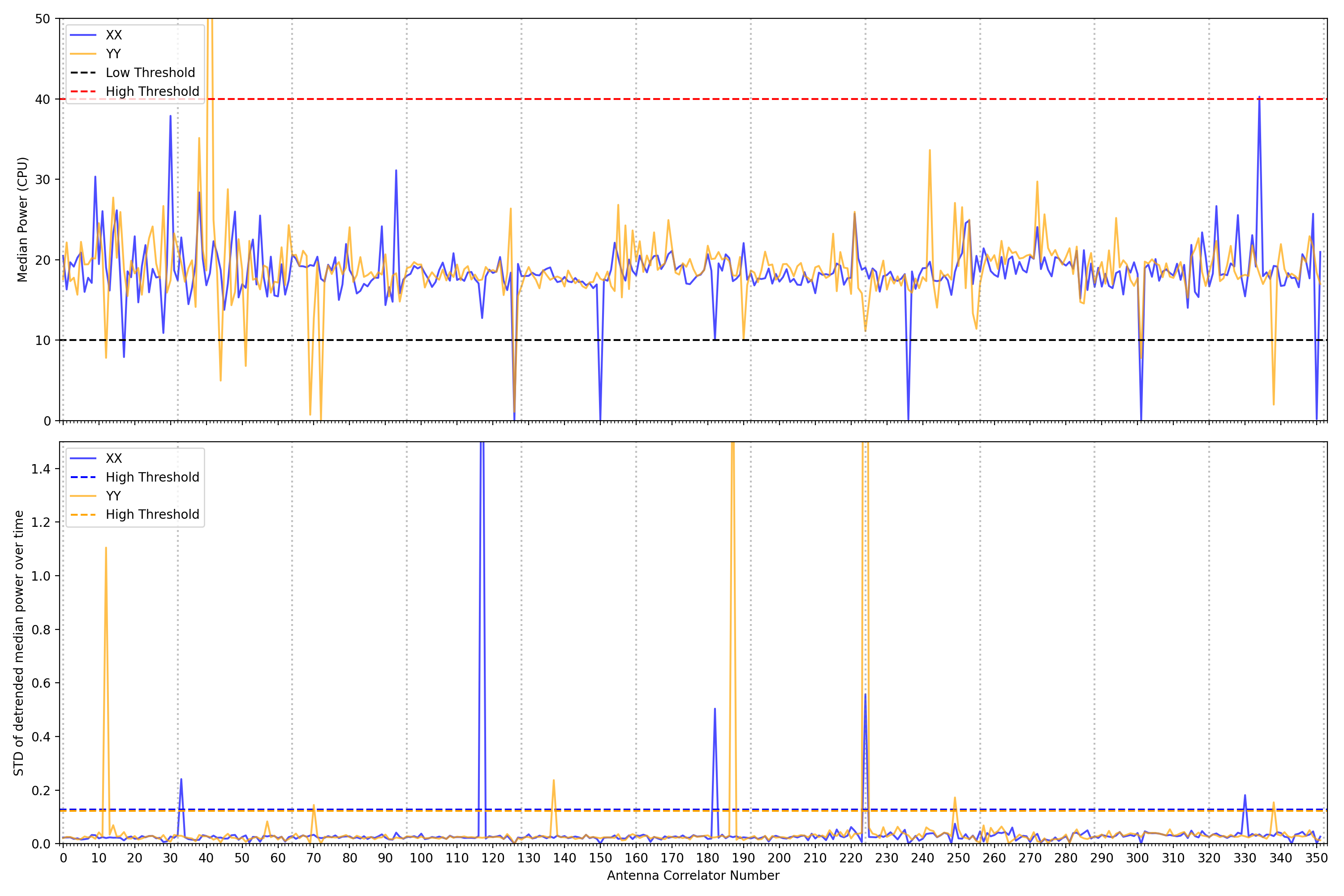This screenshot has width=1344, height=896.
Task: Click x-axis tick label 100
Action: coord(421,858)
